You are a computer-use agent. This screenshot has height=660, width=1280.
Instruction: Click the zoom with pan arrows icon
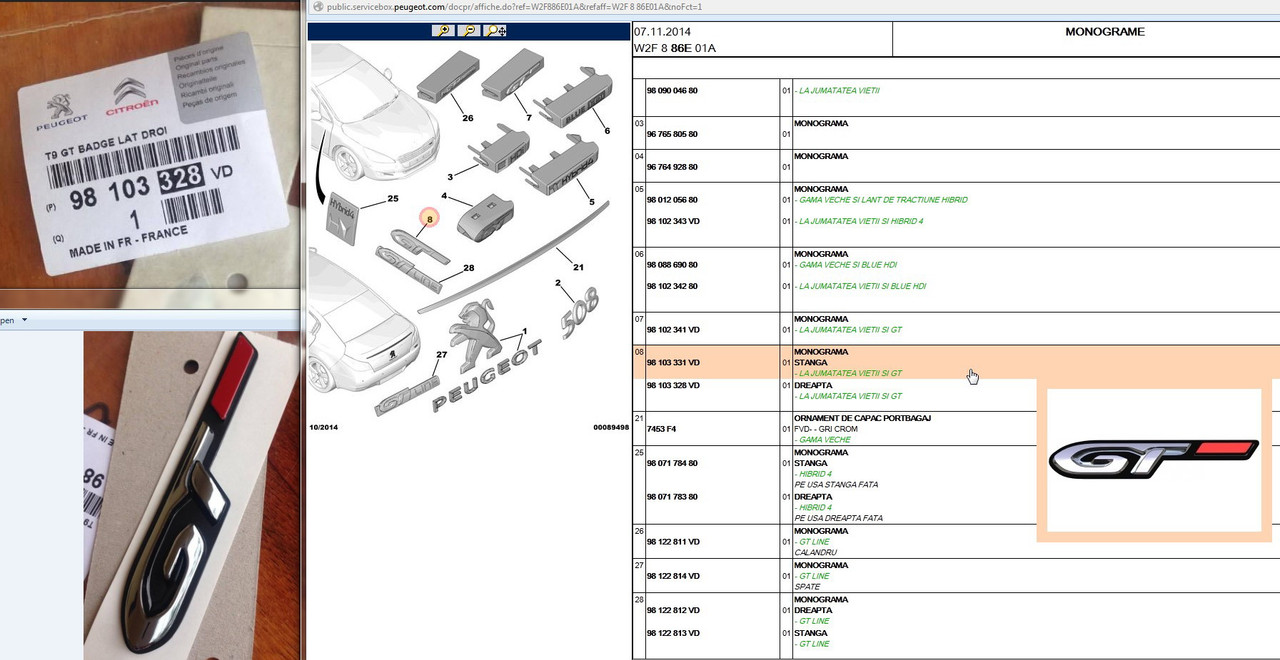tap(496, 31)
